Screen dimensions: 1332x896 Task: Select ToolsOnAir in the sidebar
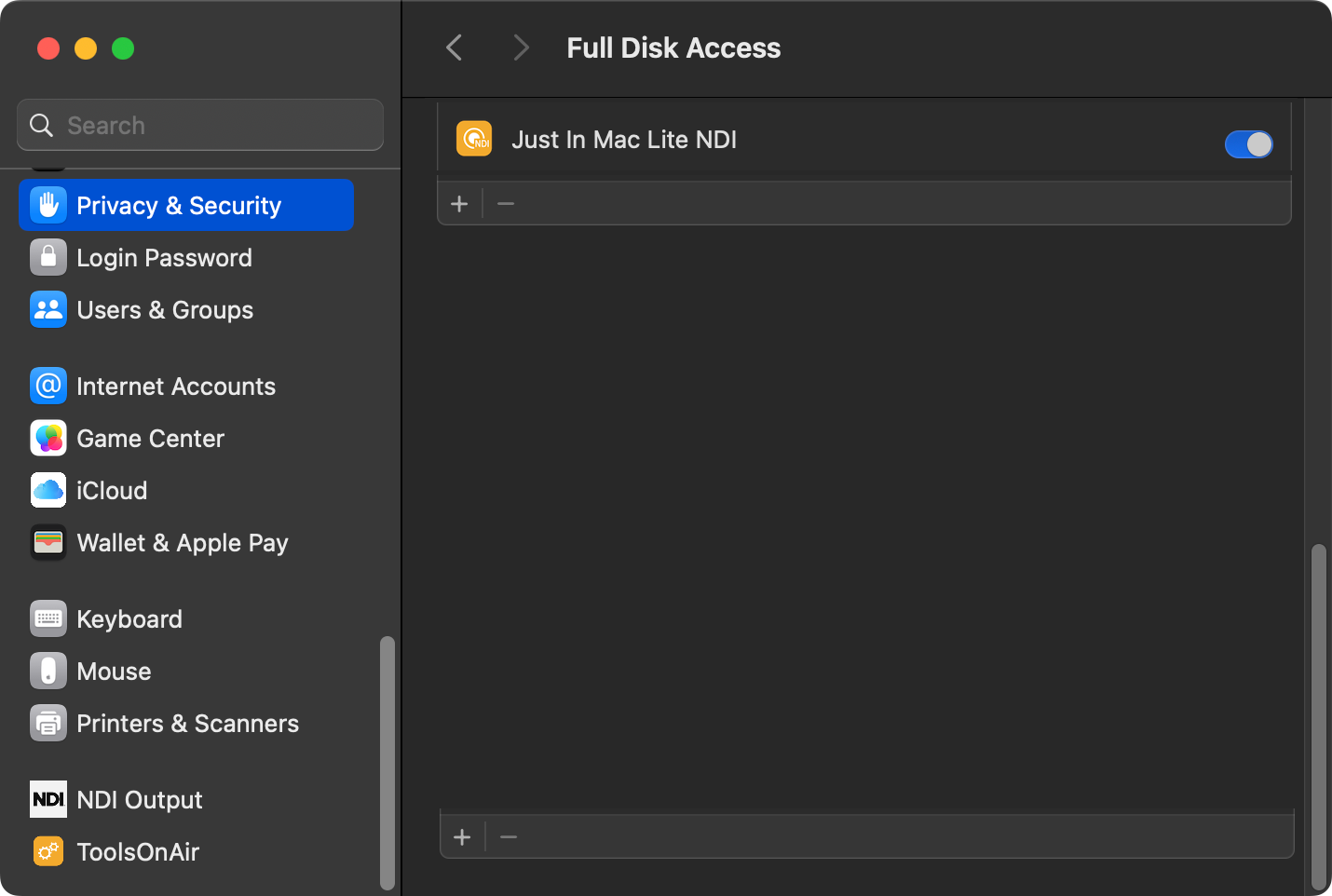(186, 851)
